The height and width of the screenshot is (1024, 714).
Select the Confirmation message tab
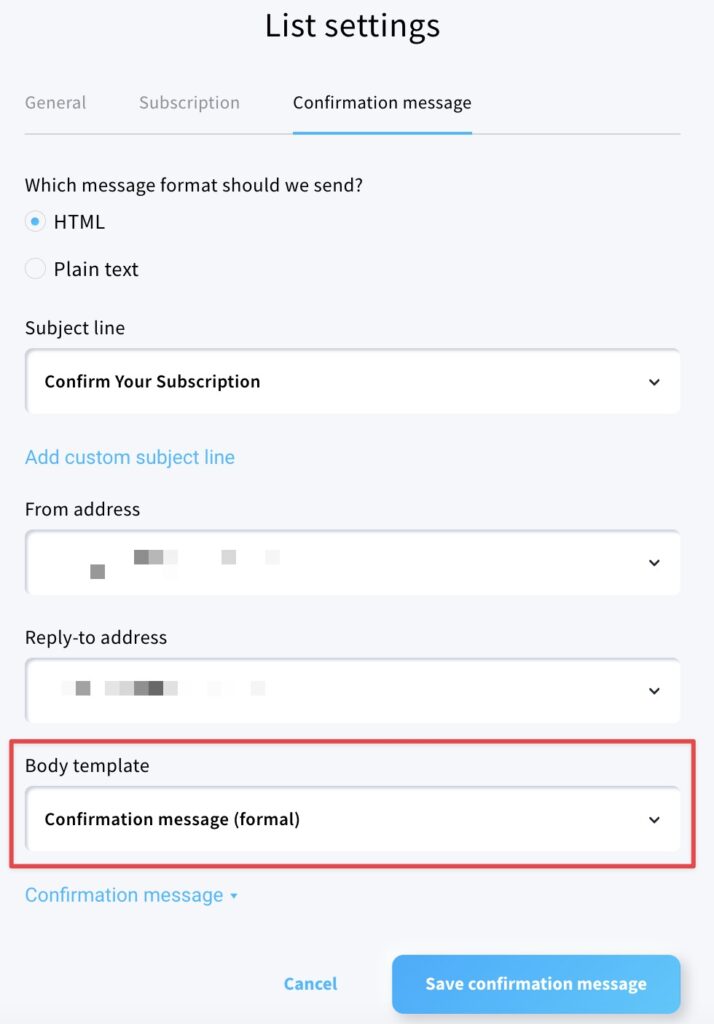click(x=381, y=102)
